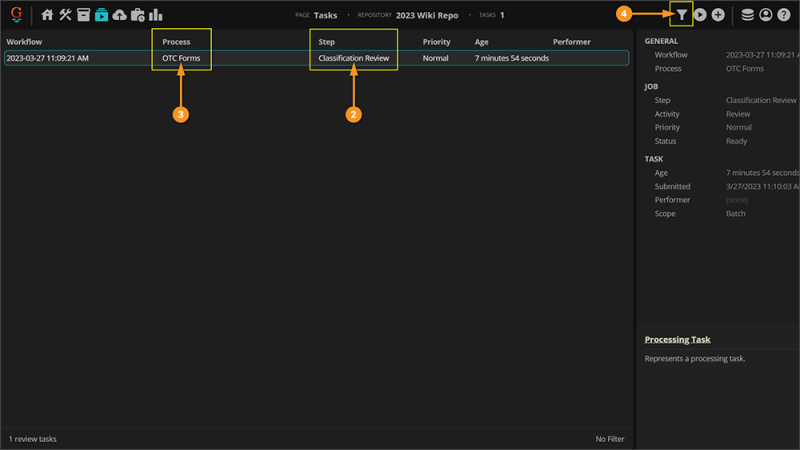Select the highlighted Tasks page icon
Image resolution: width=800 pixels, height=450 pixels.
(102, 15)
